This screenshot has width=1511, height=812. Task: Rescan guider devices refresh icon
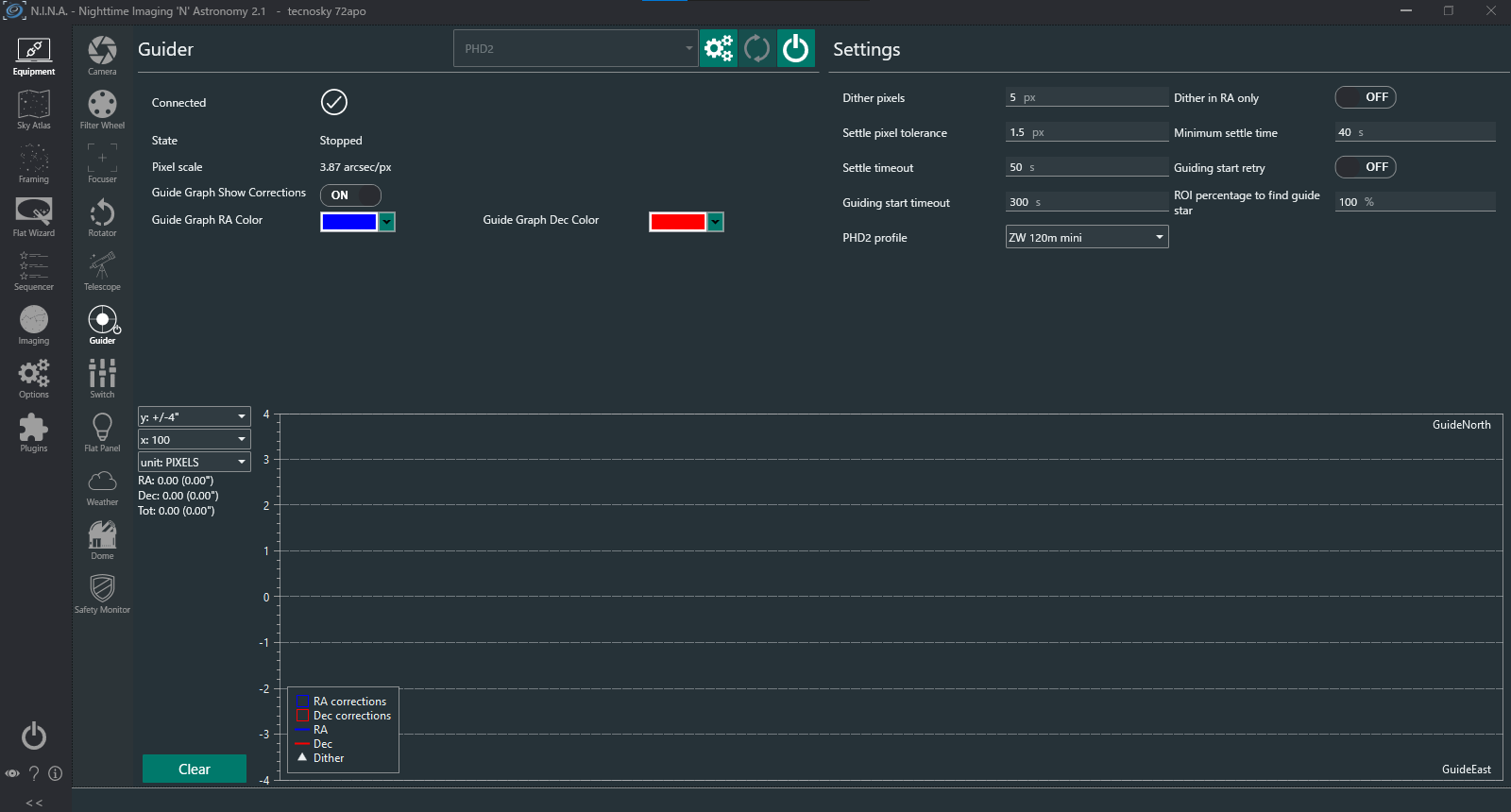757,48
